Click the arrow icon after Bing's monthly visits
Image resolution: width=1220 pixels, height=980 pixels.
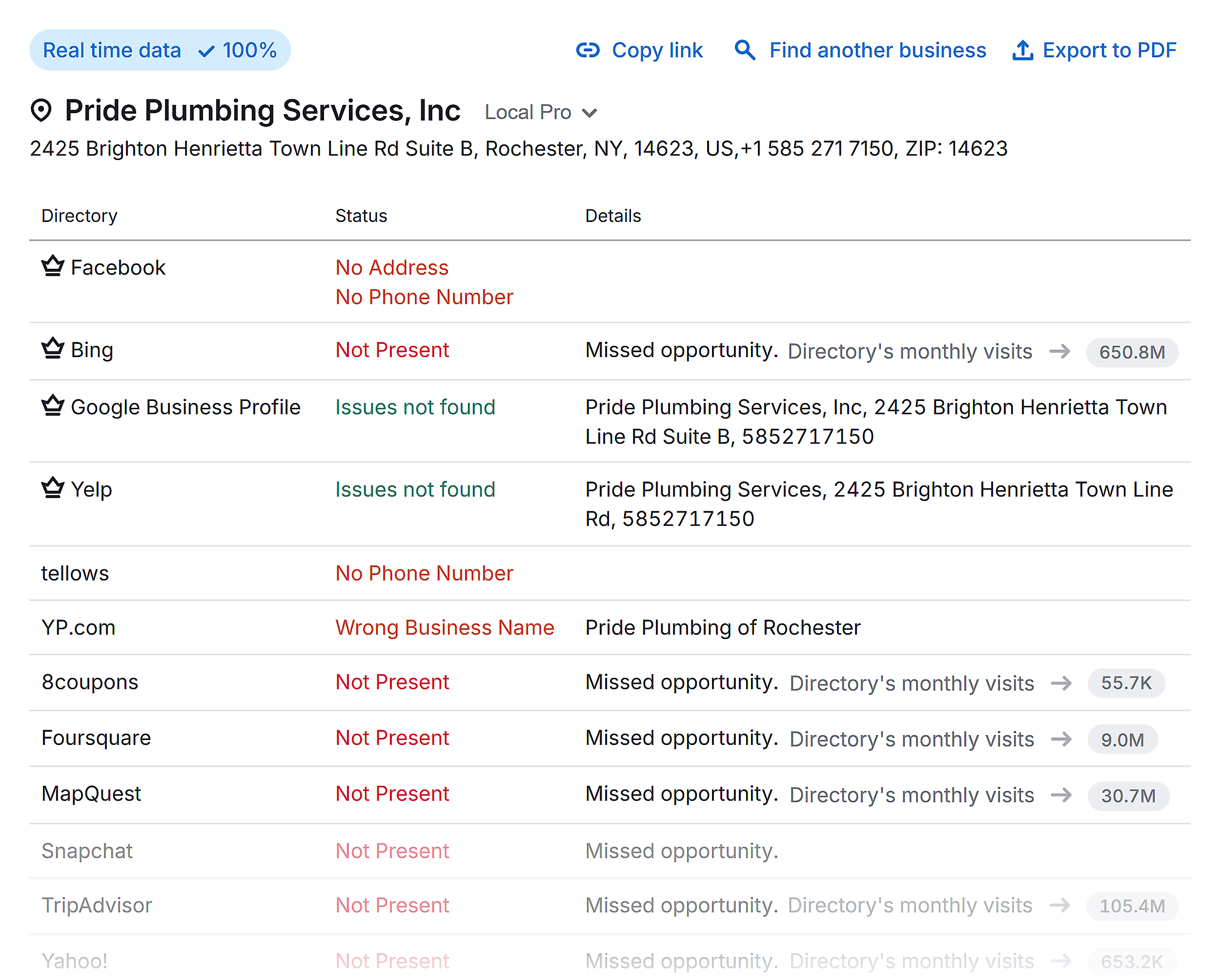pos(1061,351)
